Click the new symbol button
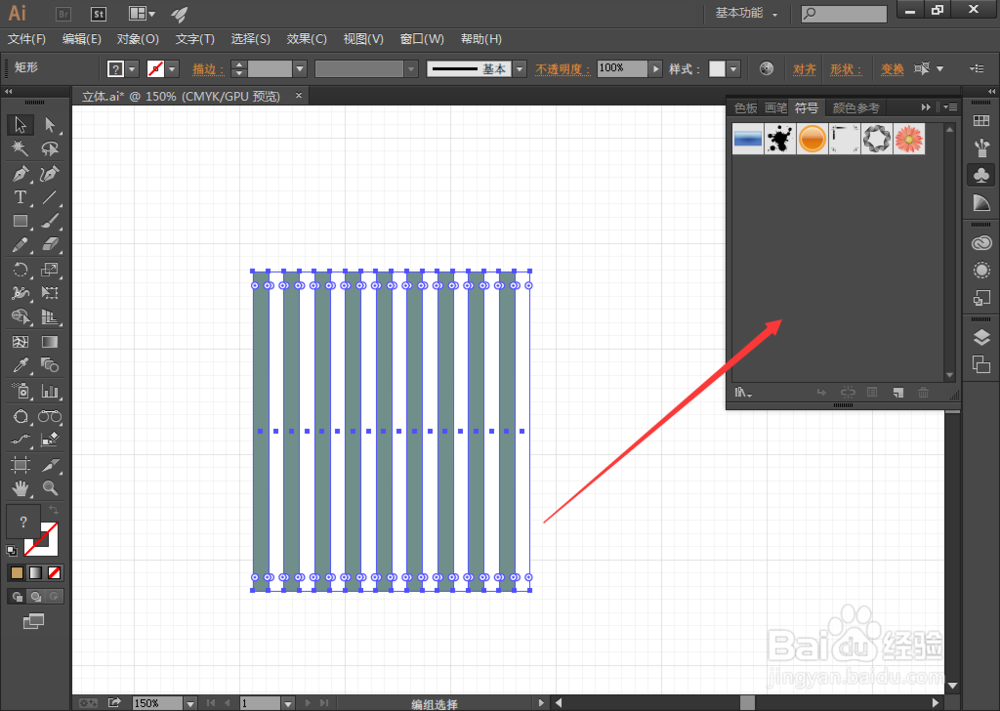Image resolution: width=1000 pixels, height=711 pixels. [898, 393]
